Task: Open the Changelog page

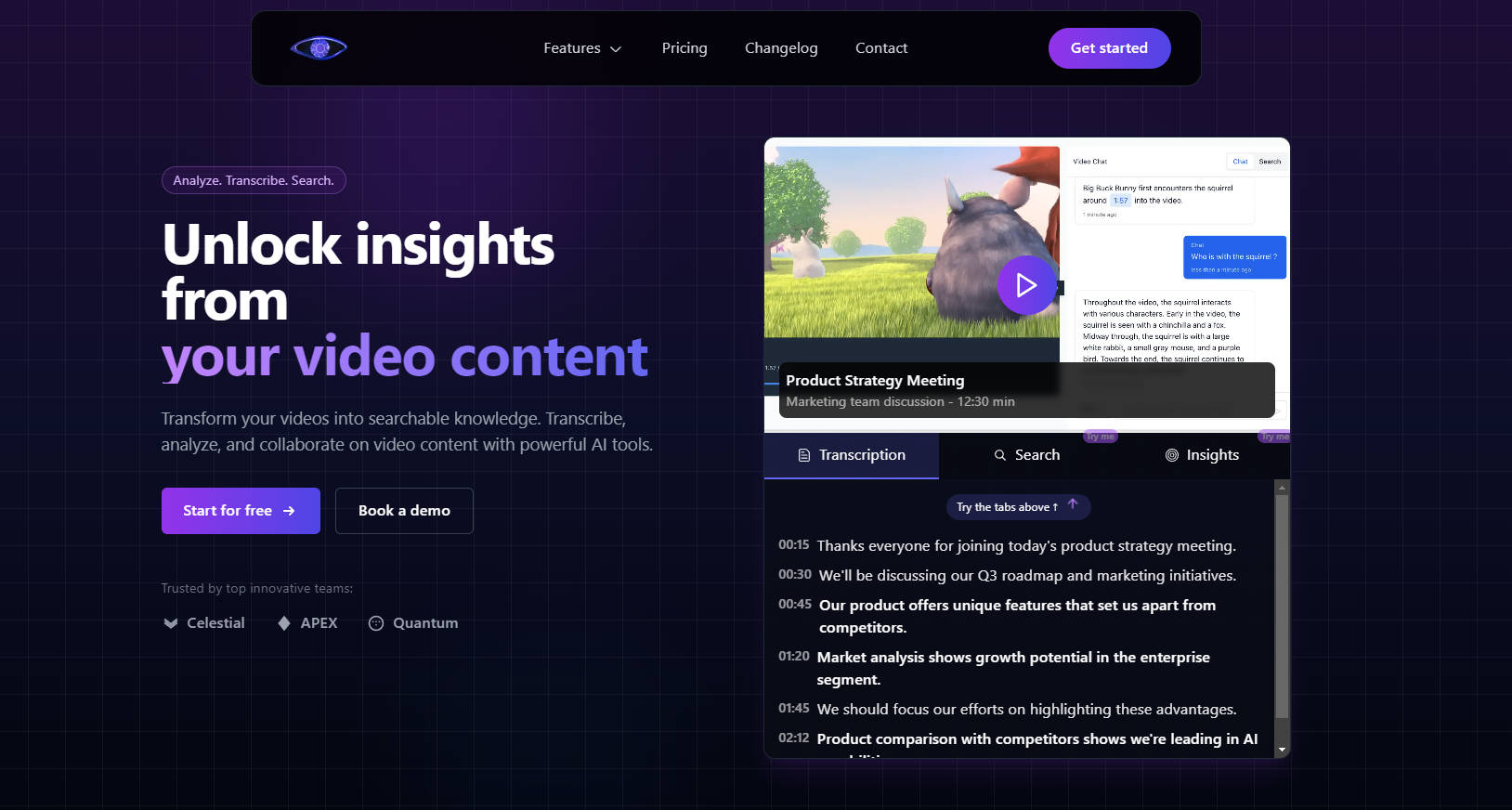Action: click(x=780, y=48)
